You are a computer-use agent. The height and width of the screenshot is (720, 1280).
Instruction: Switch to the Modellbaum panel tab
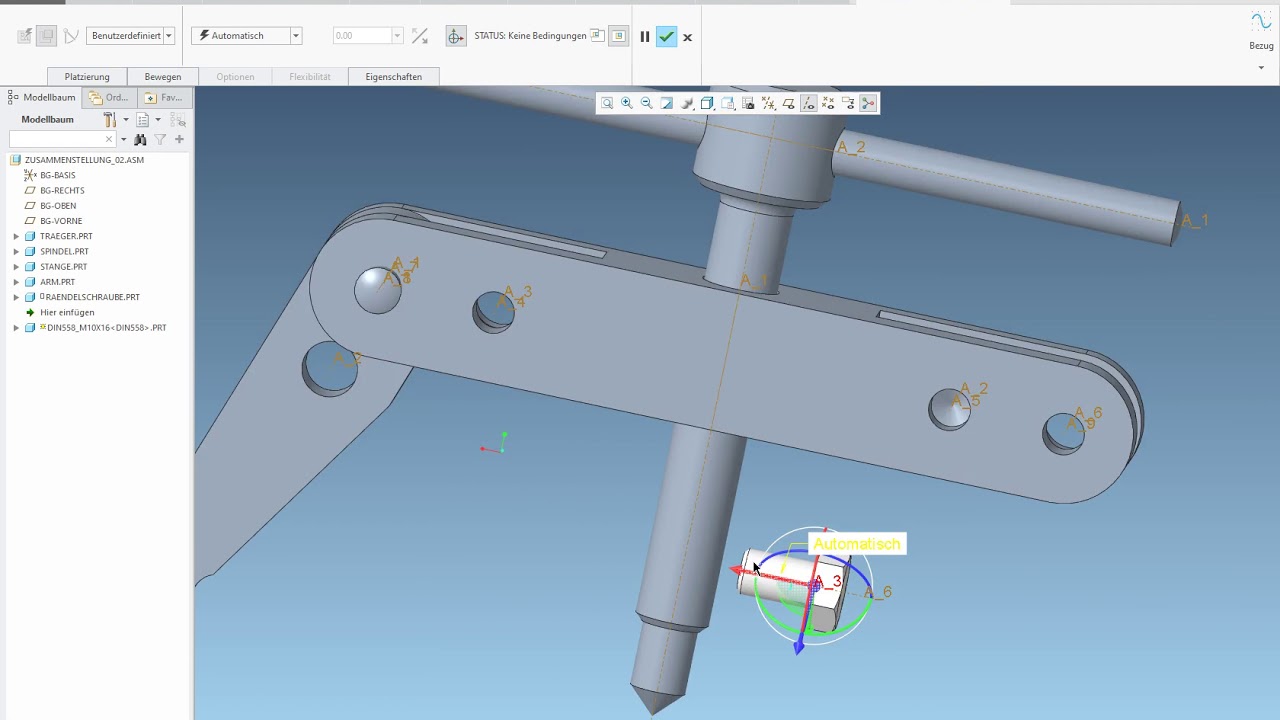42,98
